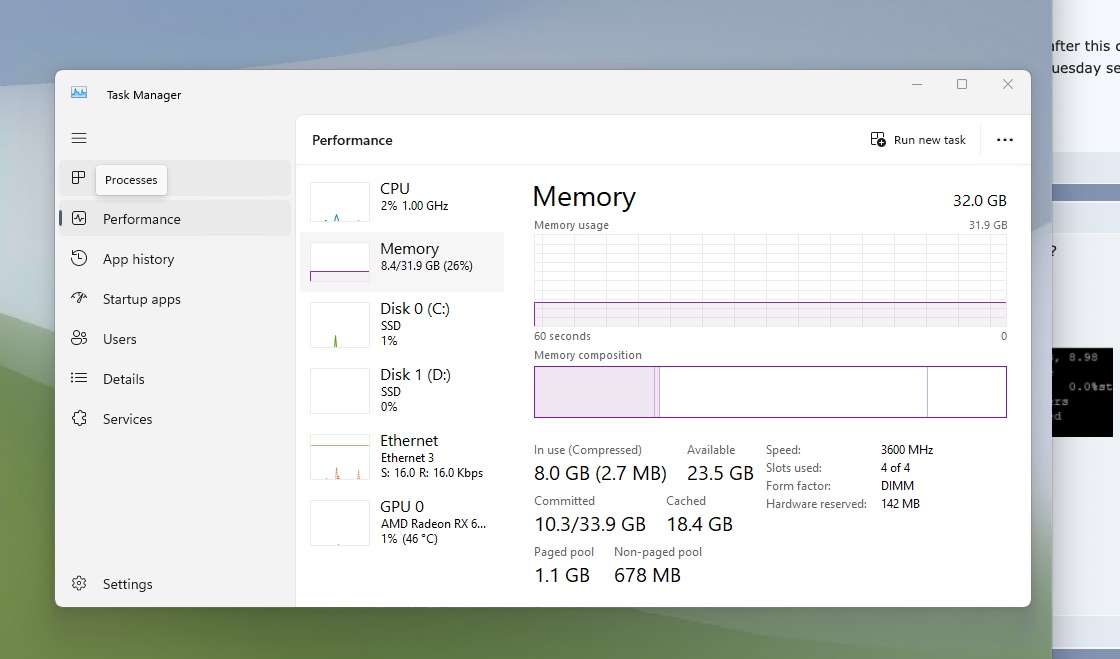Click Run new task button label
The image size is (1120, 659).
click(929, 140)
